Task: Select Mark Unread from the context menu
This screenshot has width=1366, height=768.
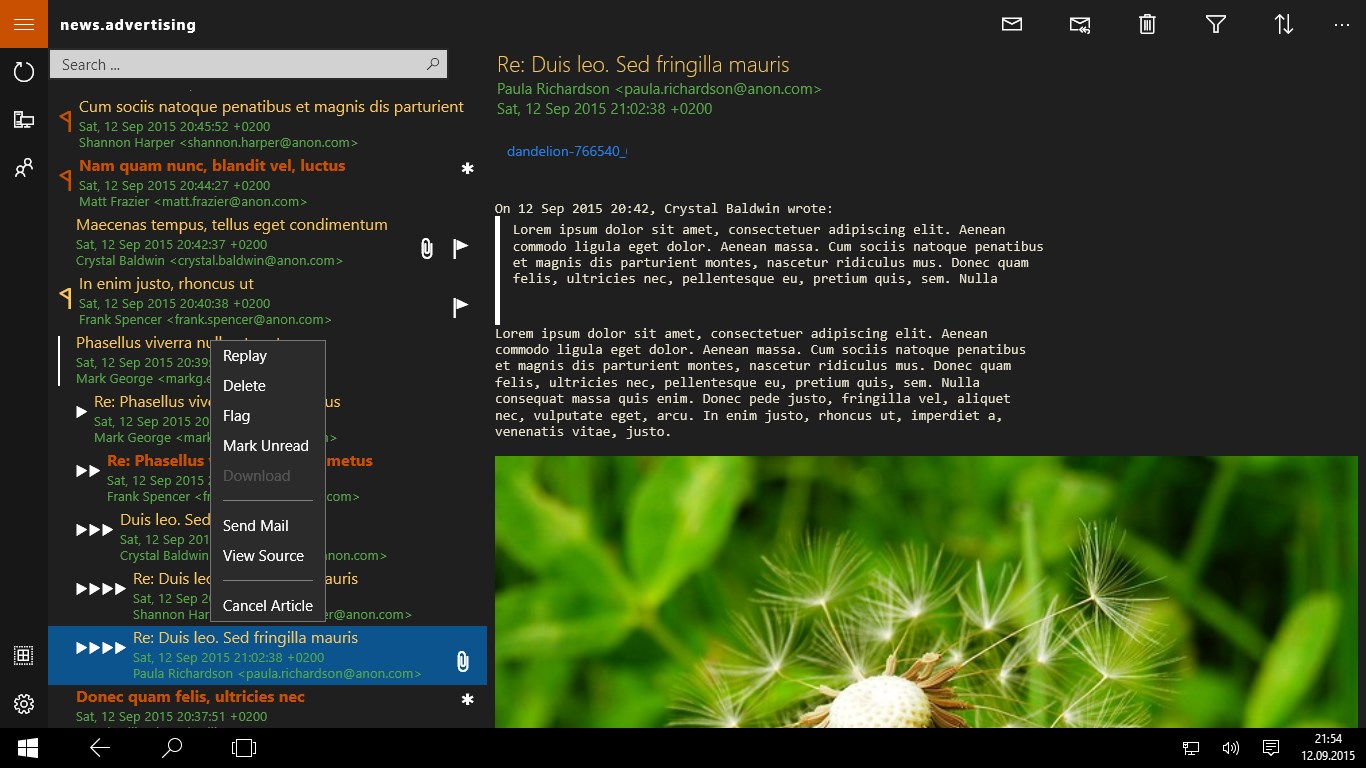Action: click(265, 446)
